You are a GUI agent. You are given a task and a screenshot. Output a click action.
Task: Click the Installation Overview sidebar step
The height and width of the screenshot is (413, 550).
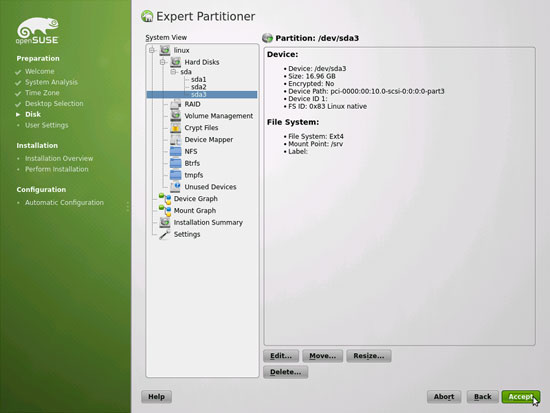pos(59,158)
